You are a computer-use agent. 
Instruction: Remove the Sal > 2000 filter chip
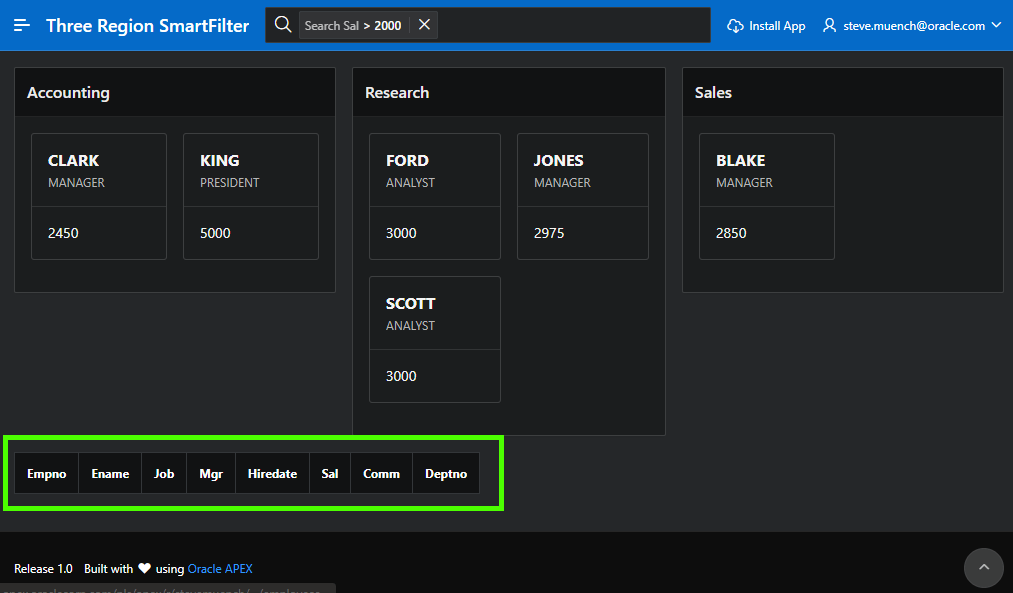pyautogui.click(x=424, y=25)
